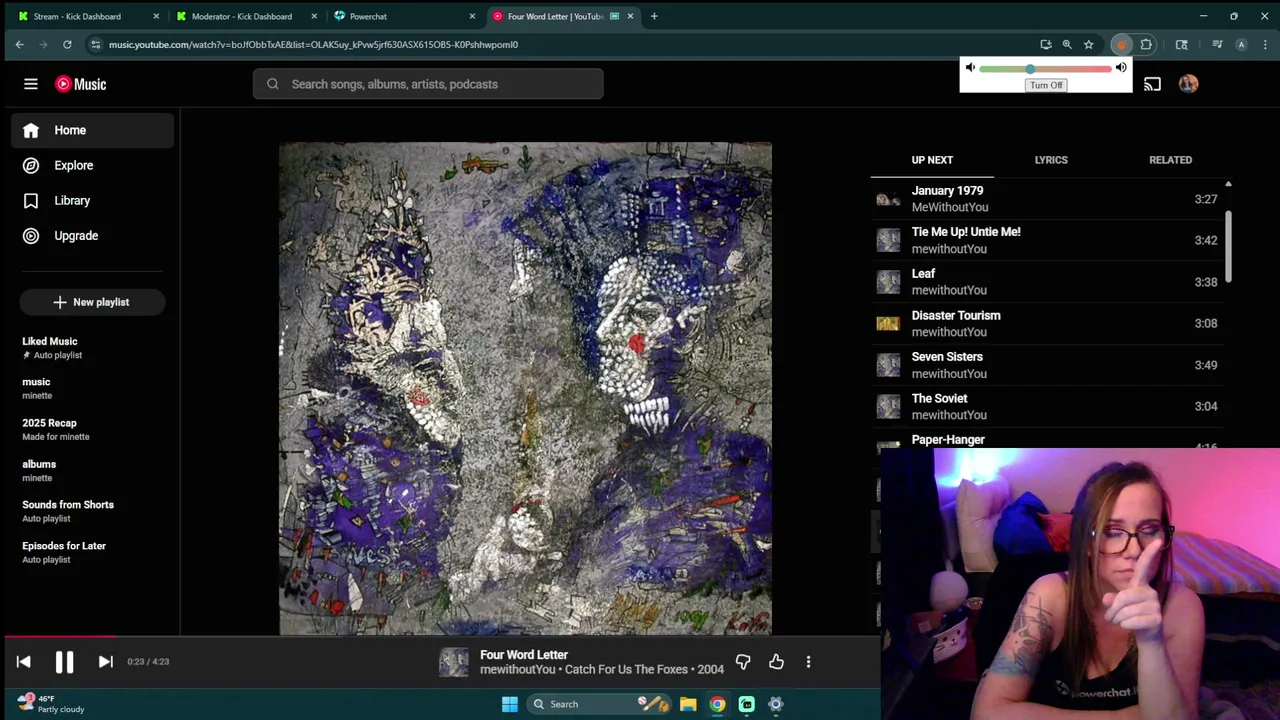Play January 1979 from the queue
Viewport: 1280px width, 720px height.
(1047, 199)
